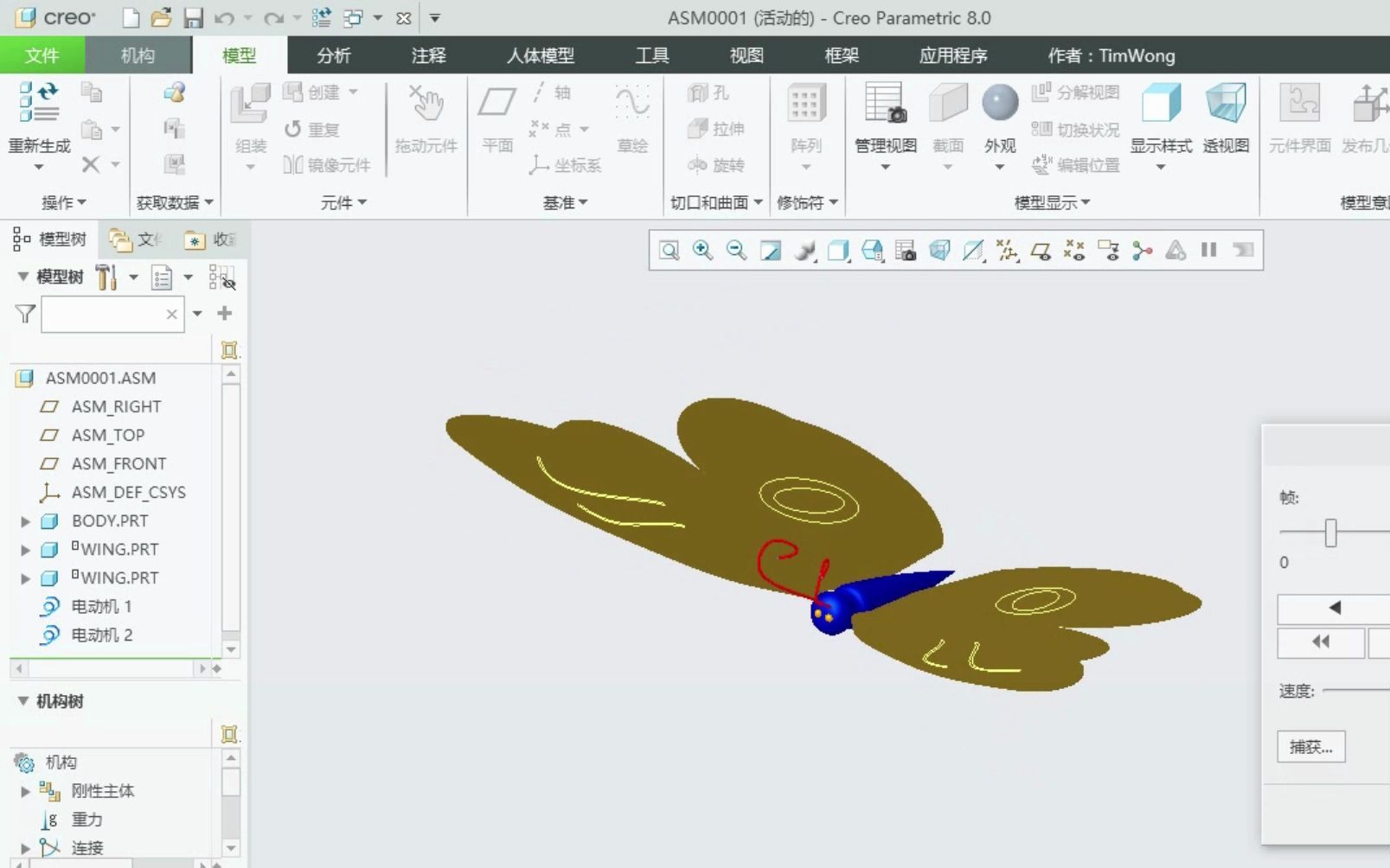Expand the first WING.PRT tree node

24,549
